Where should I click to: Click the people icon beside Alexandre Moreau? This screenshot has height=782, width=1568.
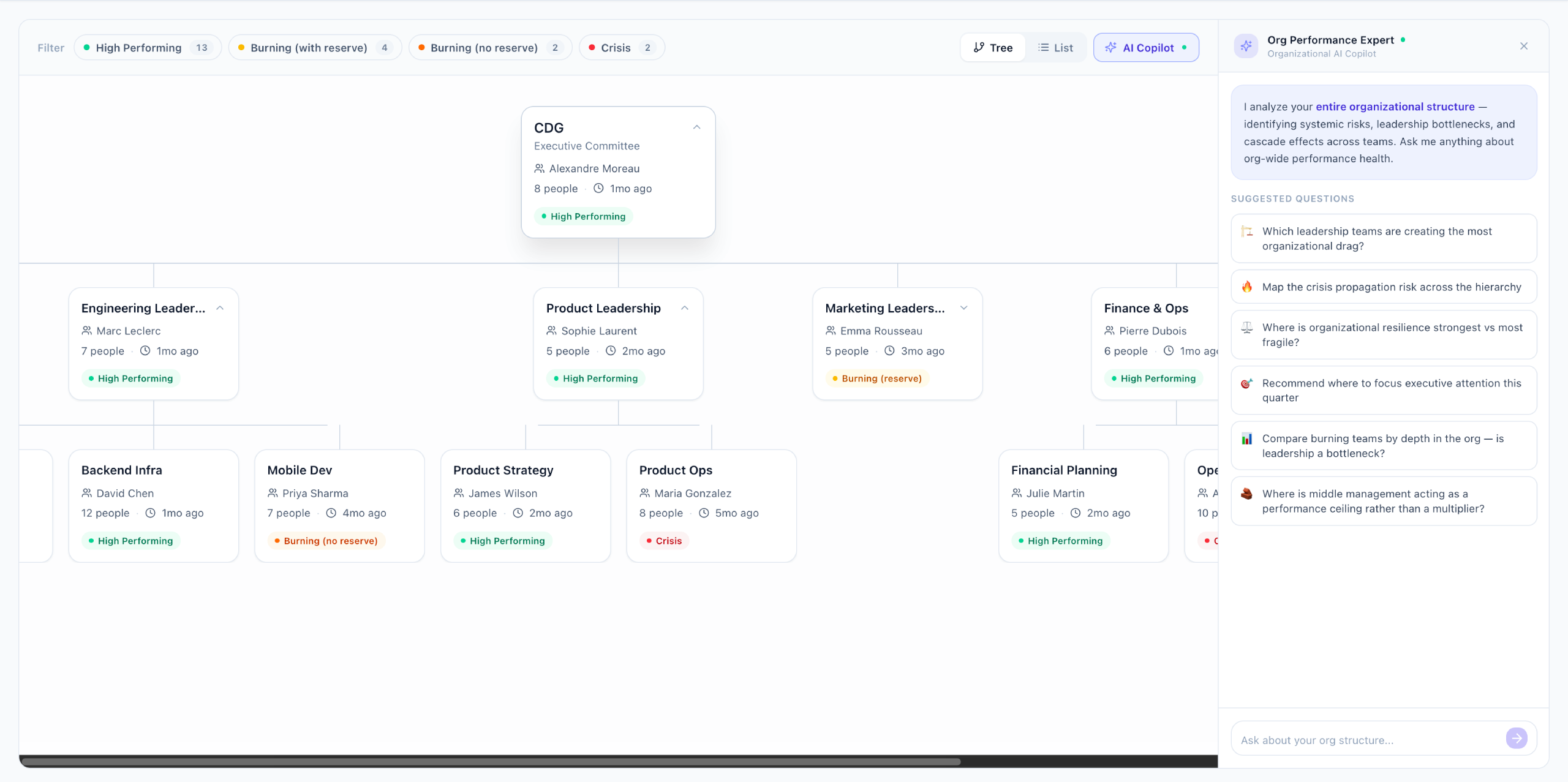539,168
